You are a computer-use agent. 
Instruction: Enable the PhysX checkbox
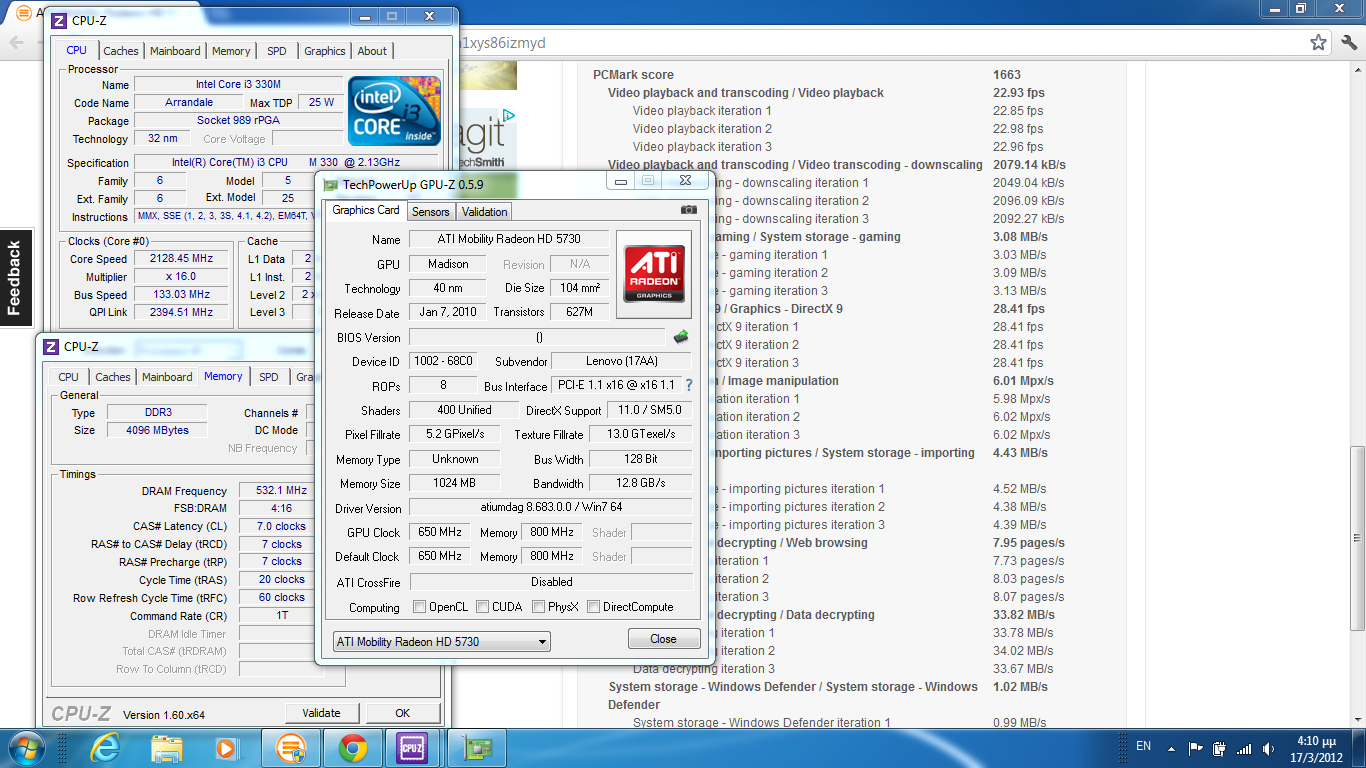[x=539, y=607]
